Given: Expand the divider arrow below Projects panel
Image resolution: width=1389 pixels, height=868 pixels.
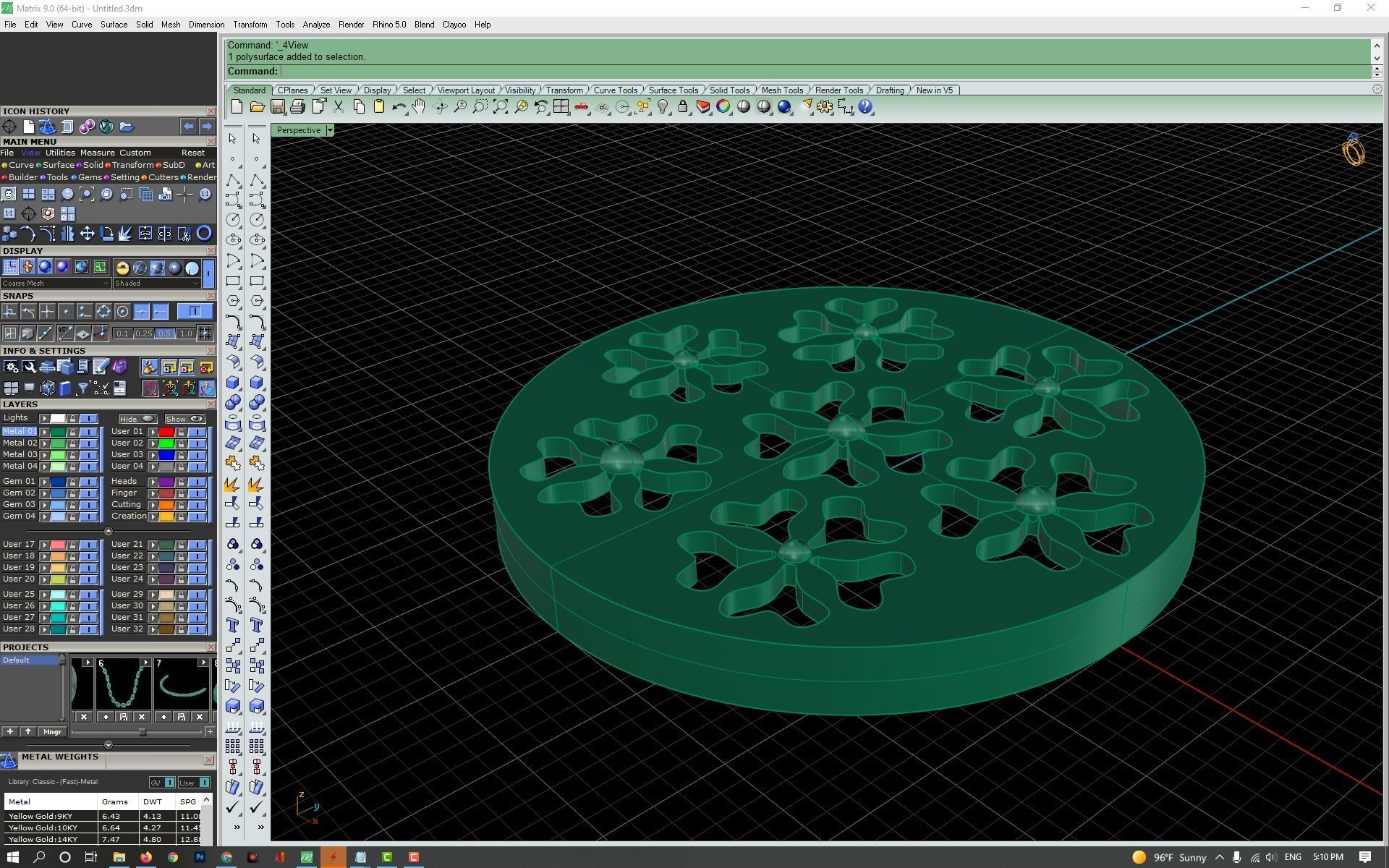Looking at the screenshot, I should click(109, 745).
